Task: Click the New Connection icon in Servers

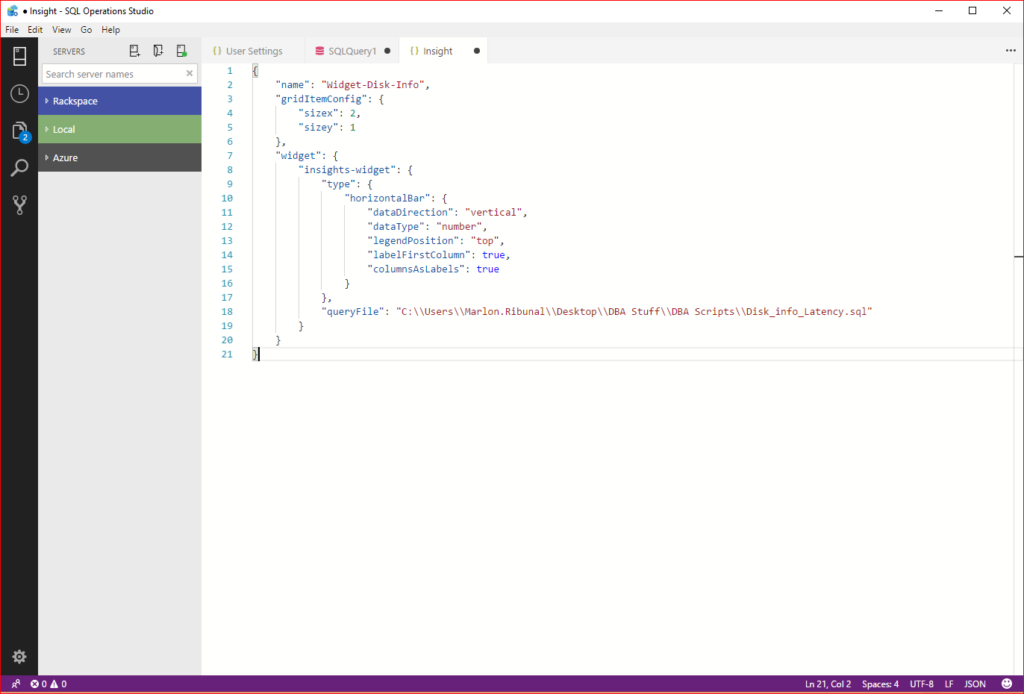Action: (x=135, y=51)
